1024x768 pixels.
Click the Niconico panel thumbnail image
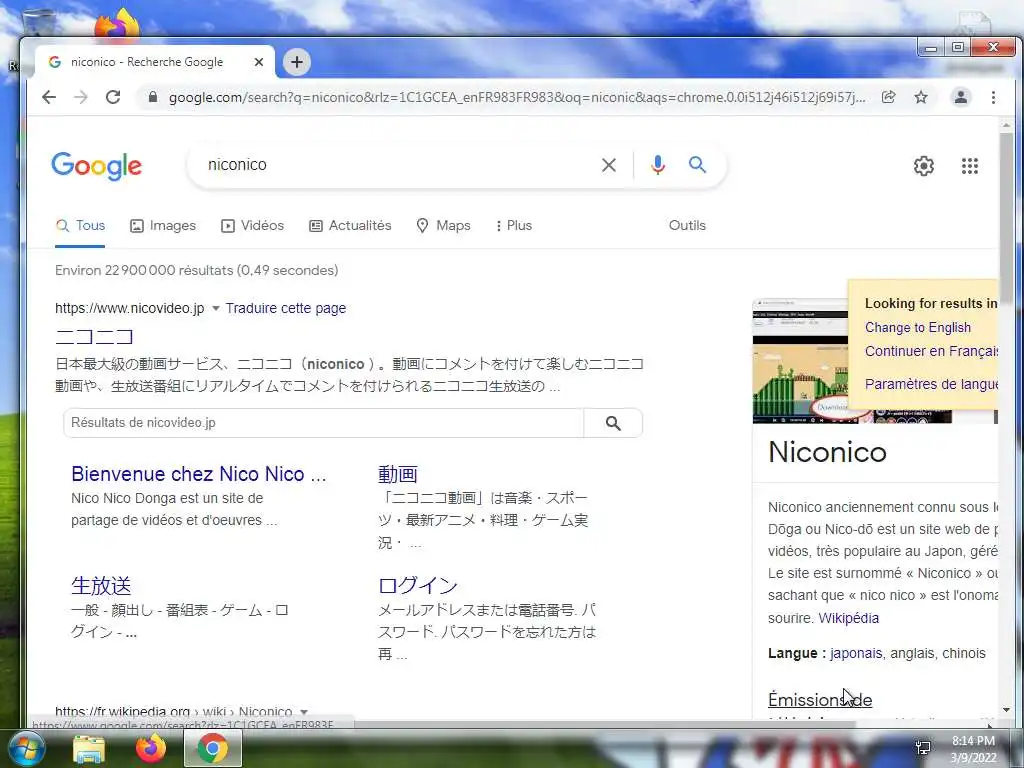(801, 361)
